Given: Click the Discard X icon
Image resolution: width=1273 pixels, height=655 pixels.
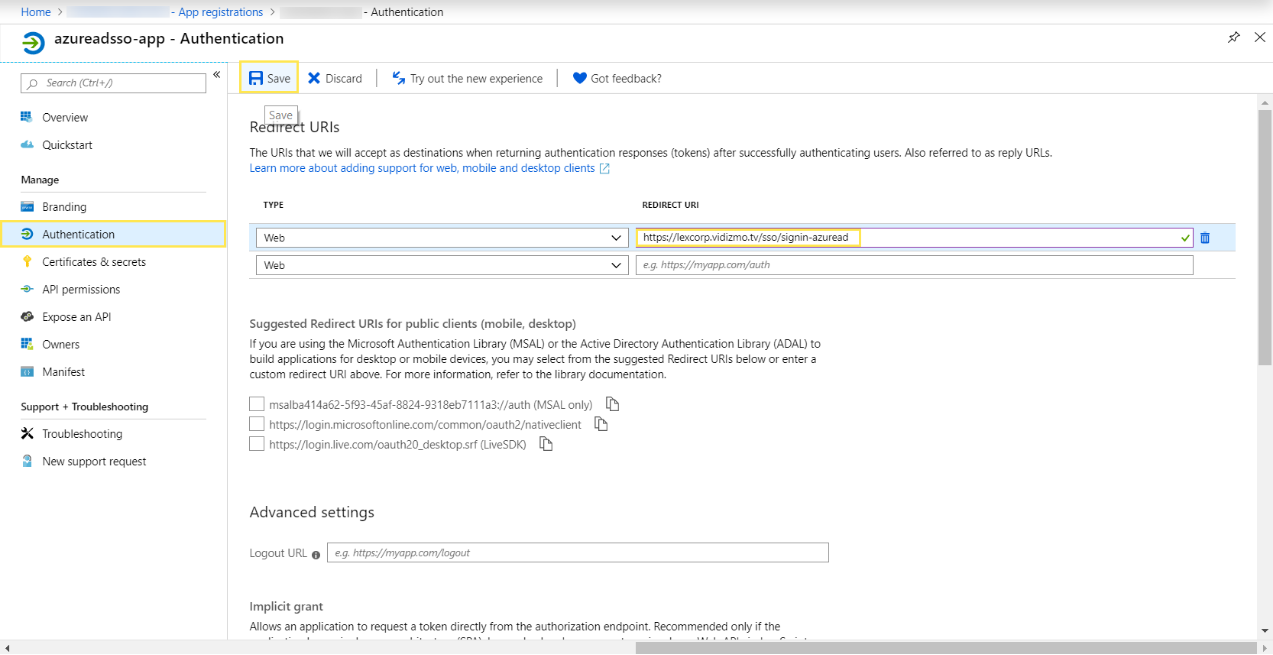Looking at the screenshot, I should (x=314, y=78).
